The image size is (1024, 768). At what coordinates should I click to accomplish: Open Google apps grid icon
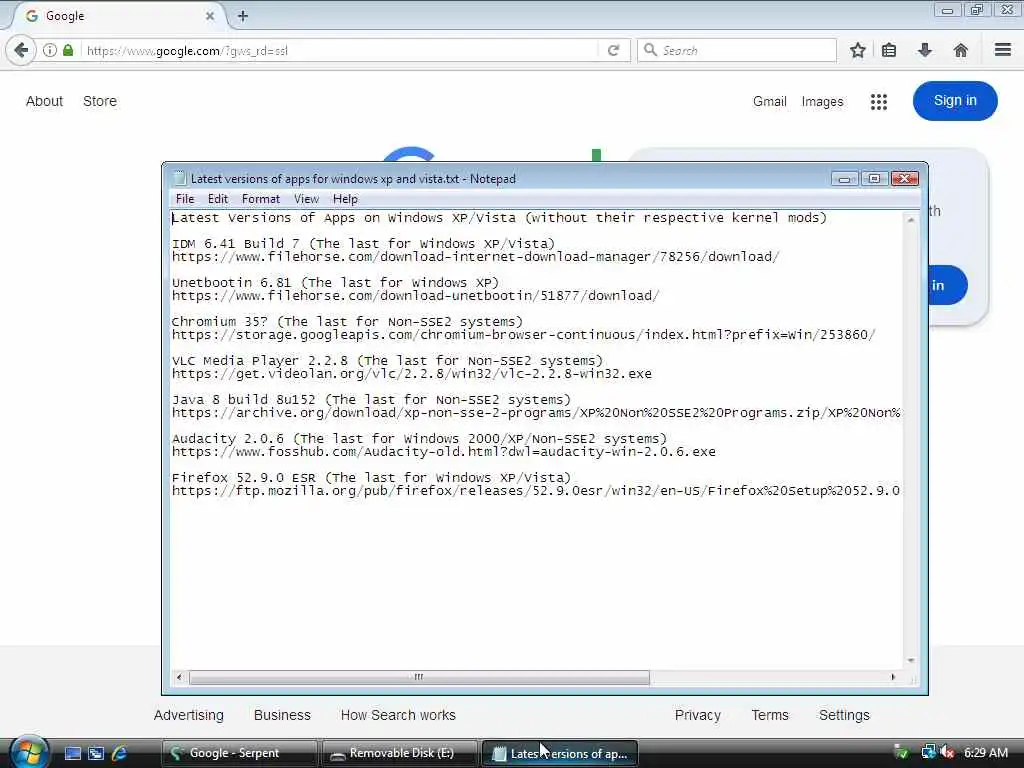click(878, 101)
